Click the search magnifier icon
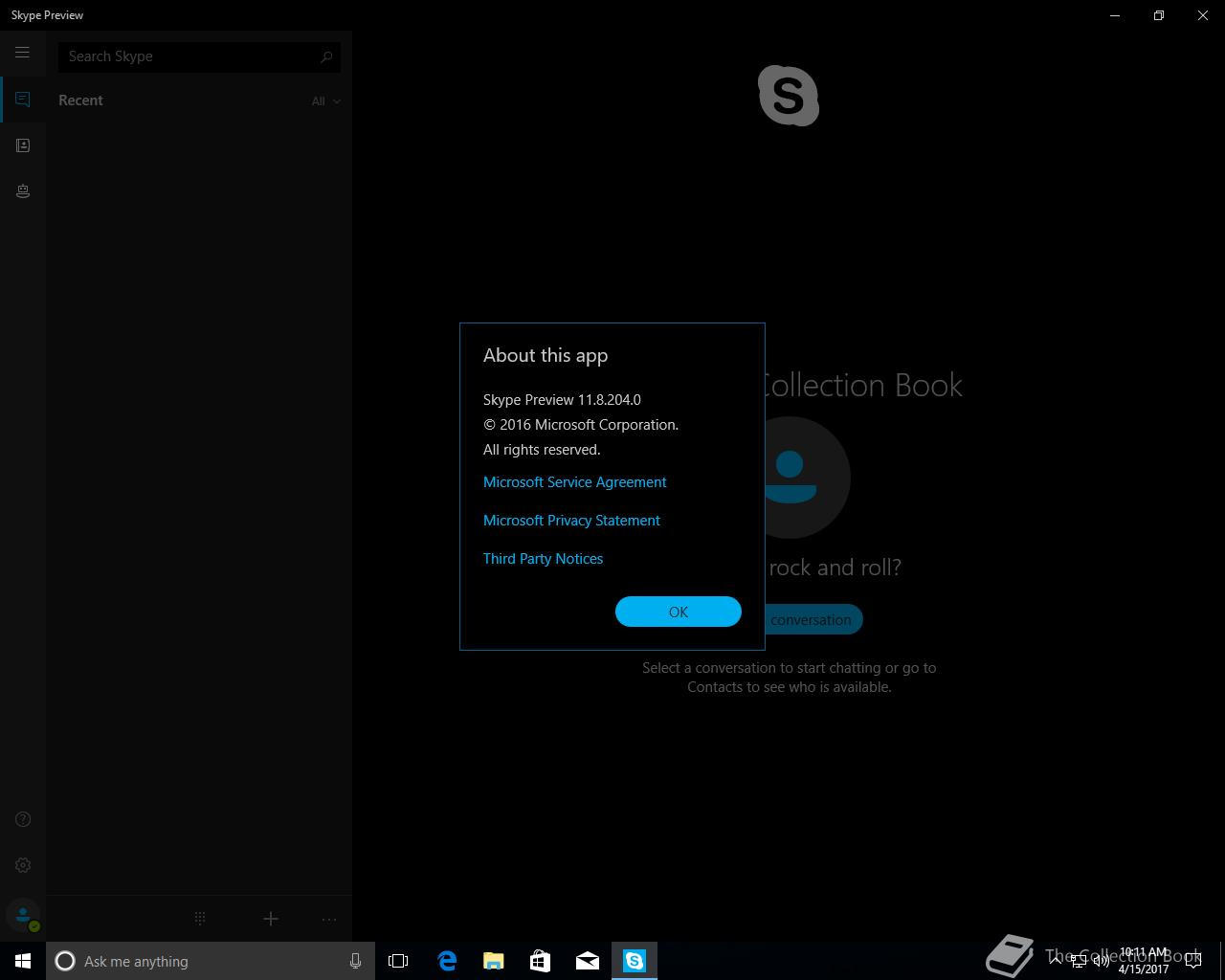The width and height of the screenshot is (1225, 980). [x=326, y=56]
